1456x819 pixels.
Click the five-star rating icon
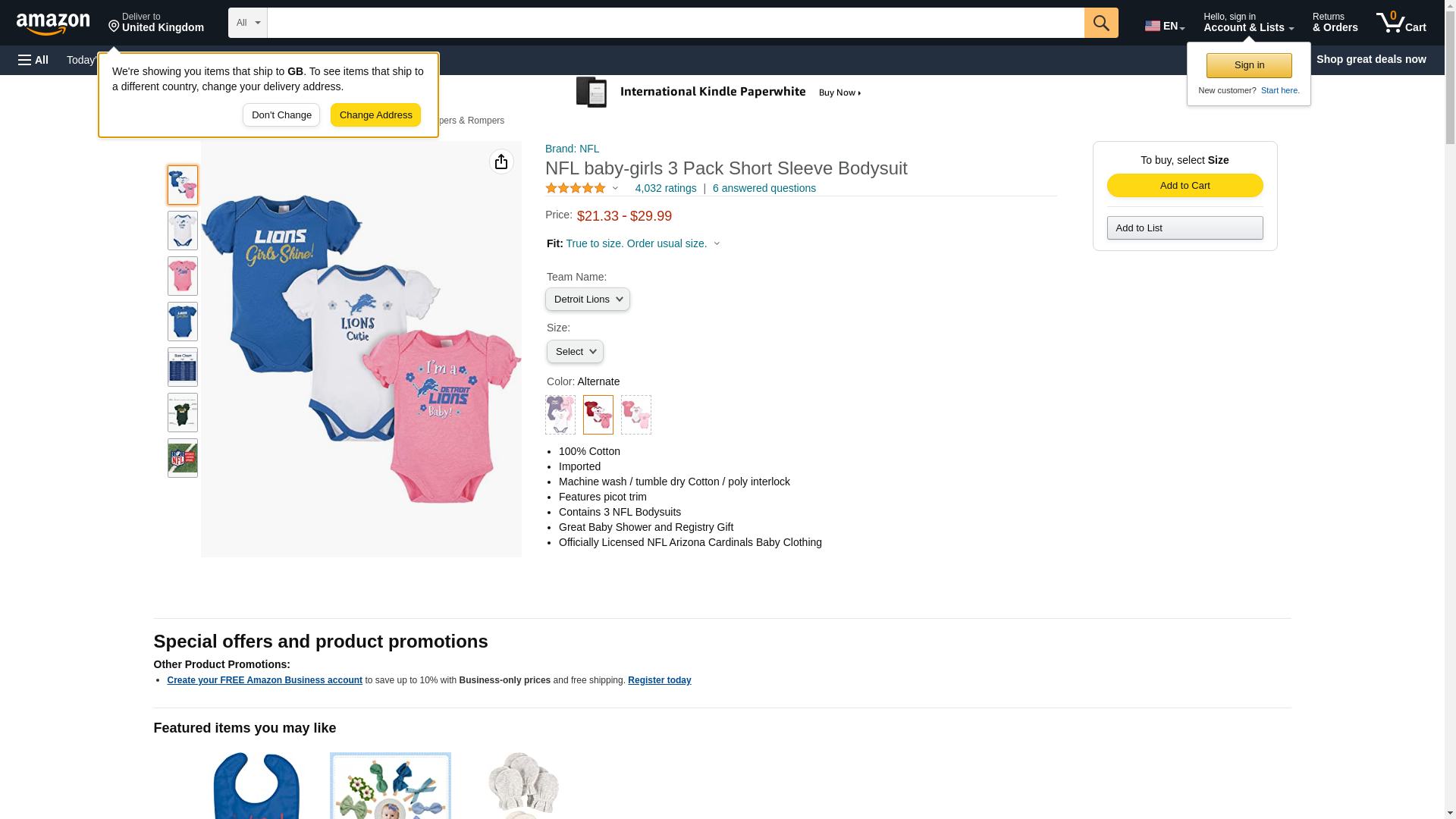click(576, 188)
